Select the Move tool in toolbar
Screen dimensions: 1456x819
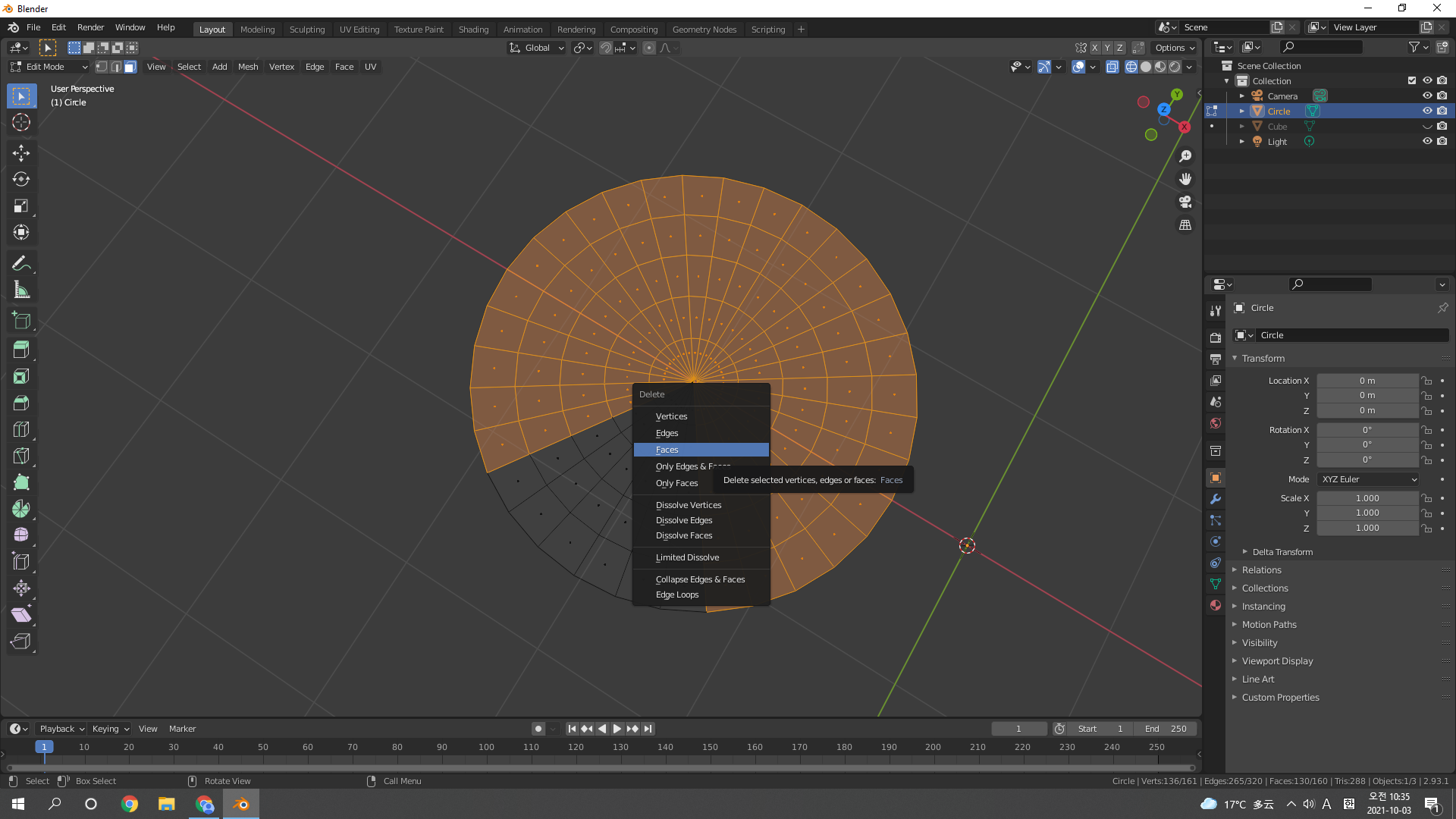[x=21, y=153]
